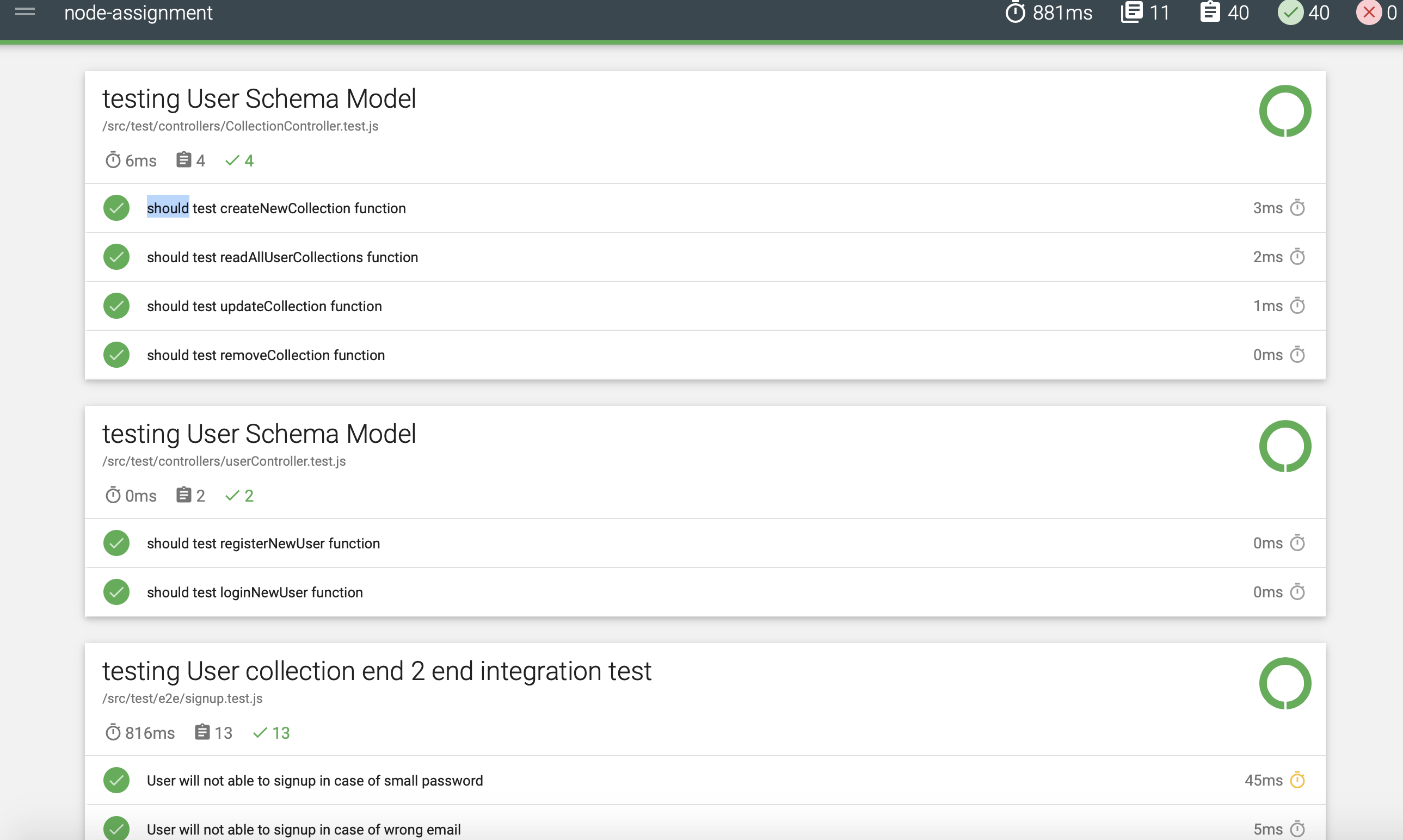Click timer icon beside readAllUserCollections 2ms

tap(1297, 257)
